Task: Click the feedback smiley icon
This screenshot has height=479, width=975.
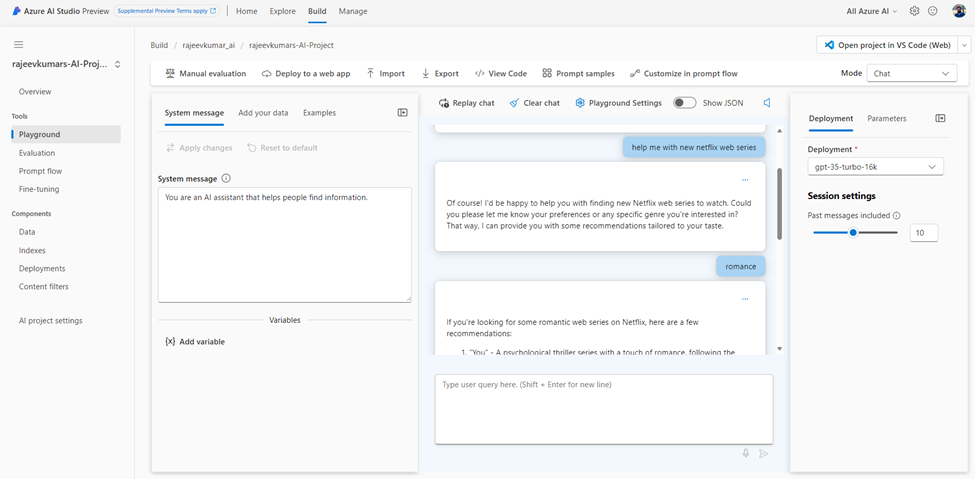Action: [933, 11]
